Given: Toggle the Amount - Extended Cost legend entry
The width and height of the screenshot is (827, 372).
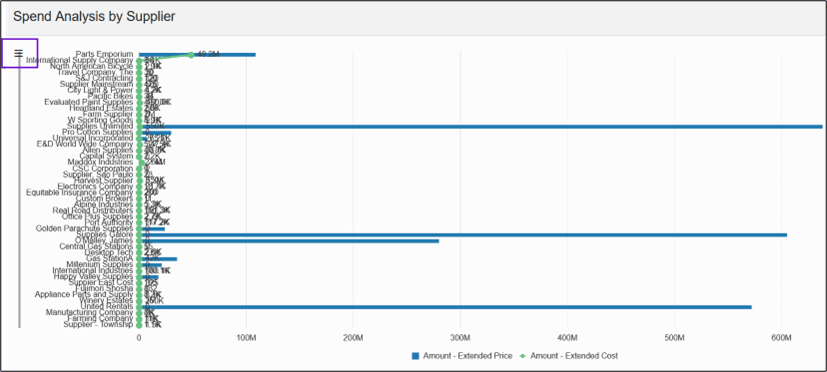Looking at the screenshot, I should click(x=570, y=356).
